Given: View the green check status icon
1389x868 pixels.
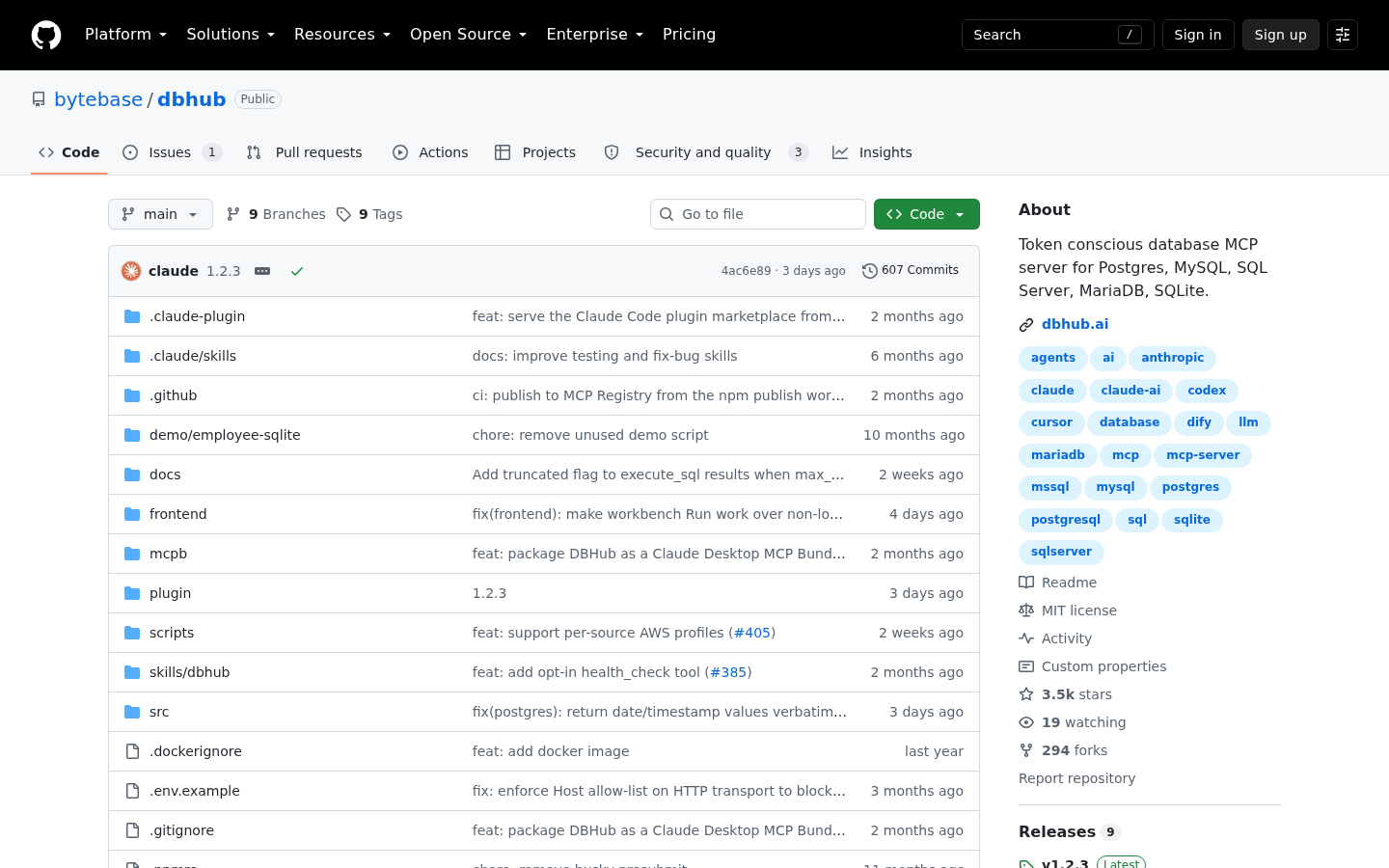Looking at the screenshot, I should coord(297,271).
